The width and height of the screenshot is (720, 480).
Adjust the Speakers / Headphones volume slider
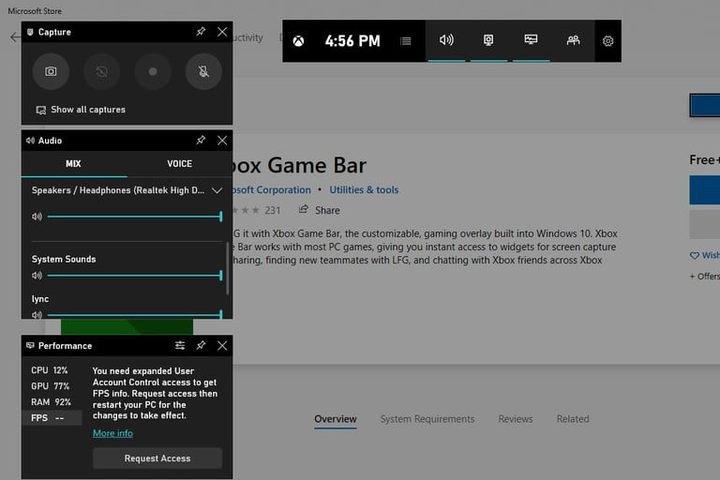(x=135, y=216)
